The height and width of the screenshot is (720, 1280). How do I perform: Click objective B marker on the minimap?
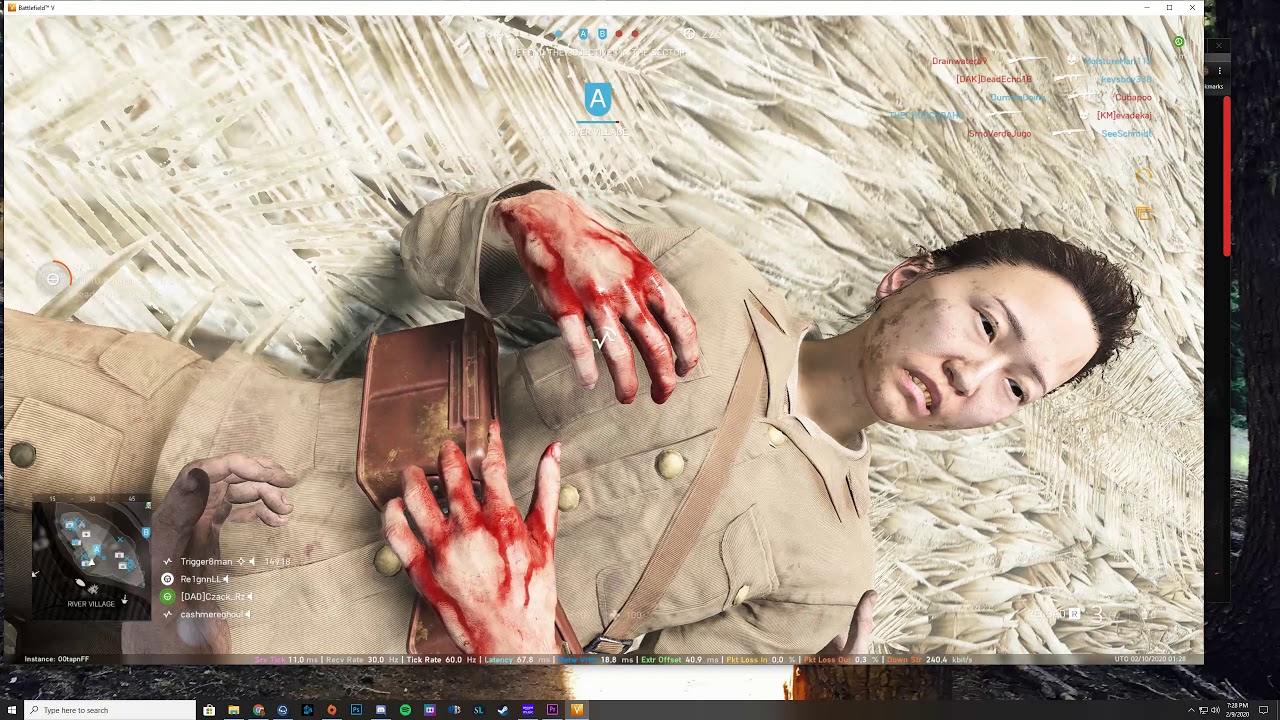(146, 533)
